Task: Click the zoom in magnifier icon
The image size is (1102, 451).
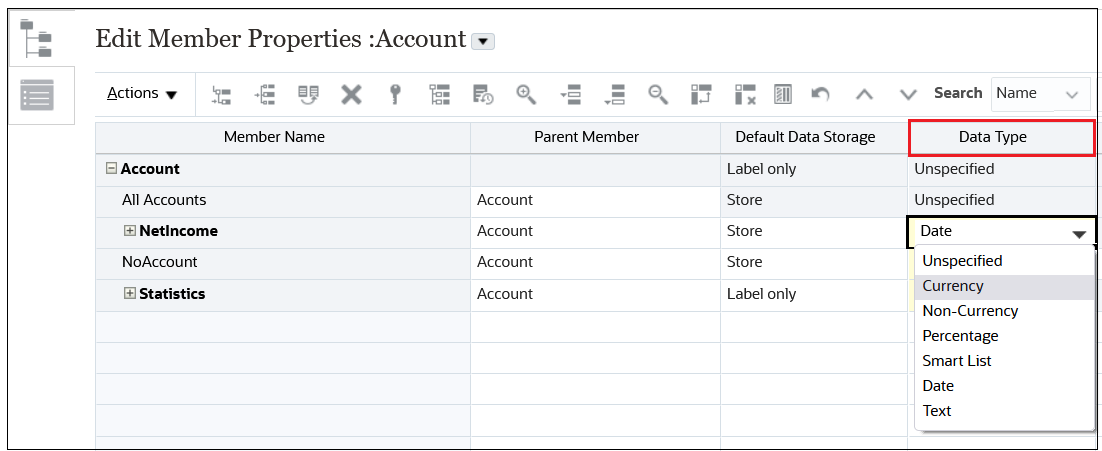Action: (x=526, y=94)
